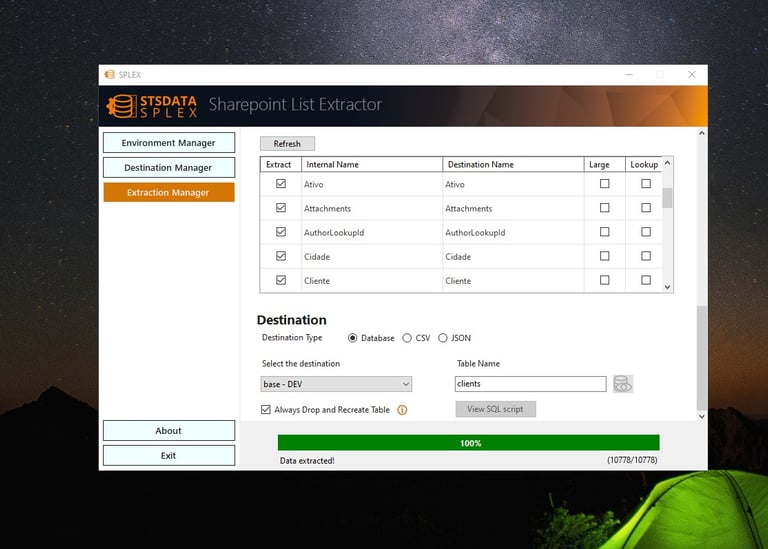
Task: Refresh the field list
Action: 287,143
